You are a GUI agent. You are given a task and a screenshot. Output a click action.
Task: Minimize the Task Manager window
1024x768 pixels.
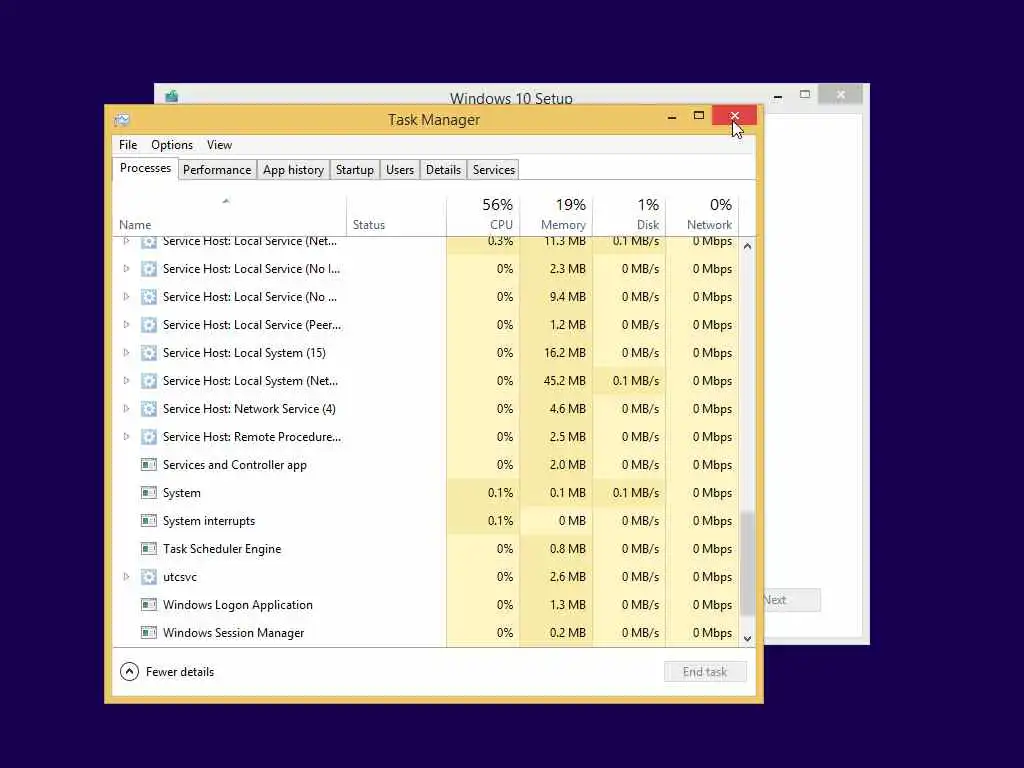tap(672, 117)
